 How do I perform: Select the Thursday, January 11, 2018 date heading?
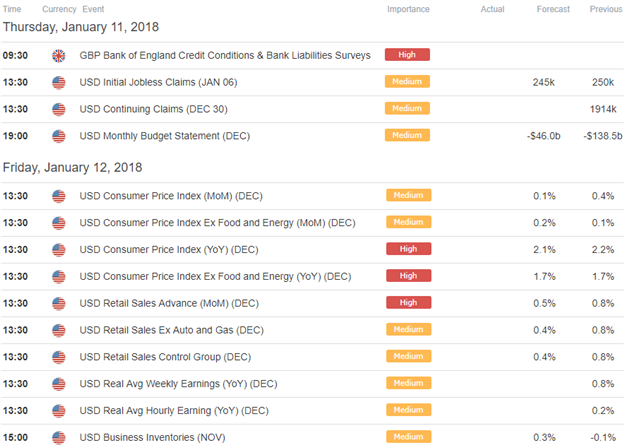click(81, 27)
